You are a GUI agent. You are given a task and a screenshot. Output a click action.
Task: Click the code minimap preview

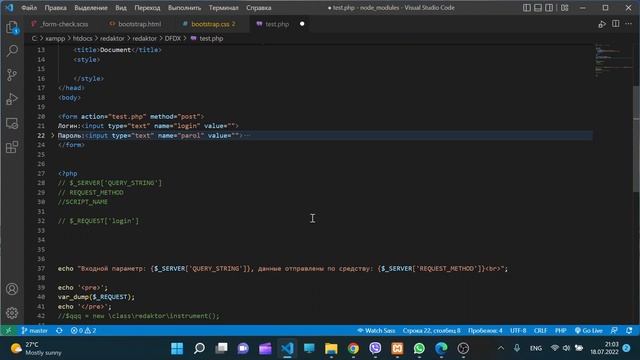(612, 59)
